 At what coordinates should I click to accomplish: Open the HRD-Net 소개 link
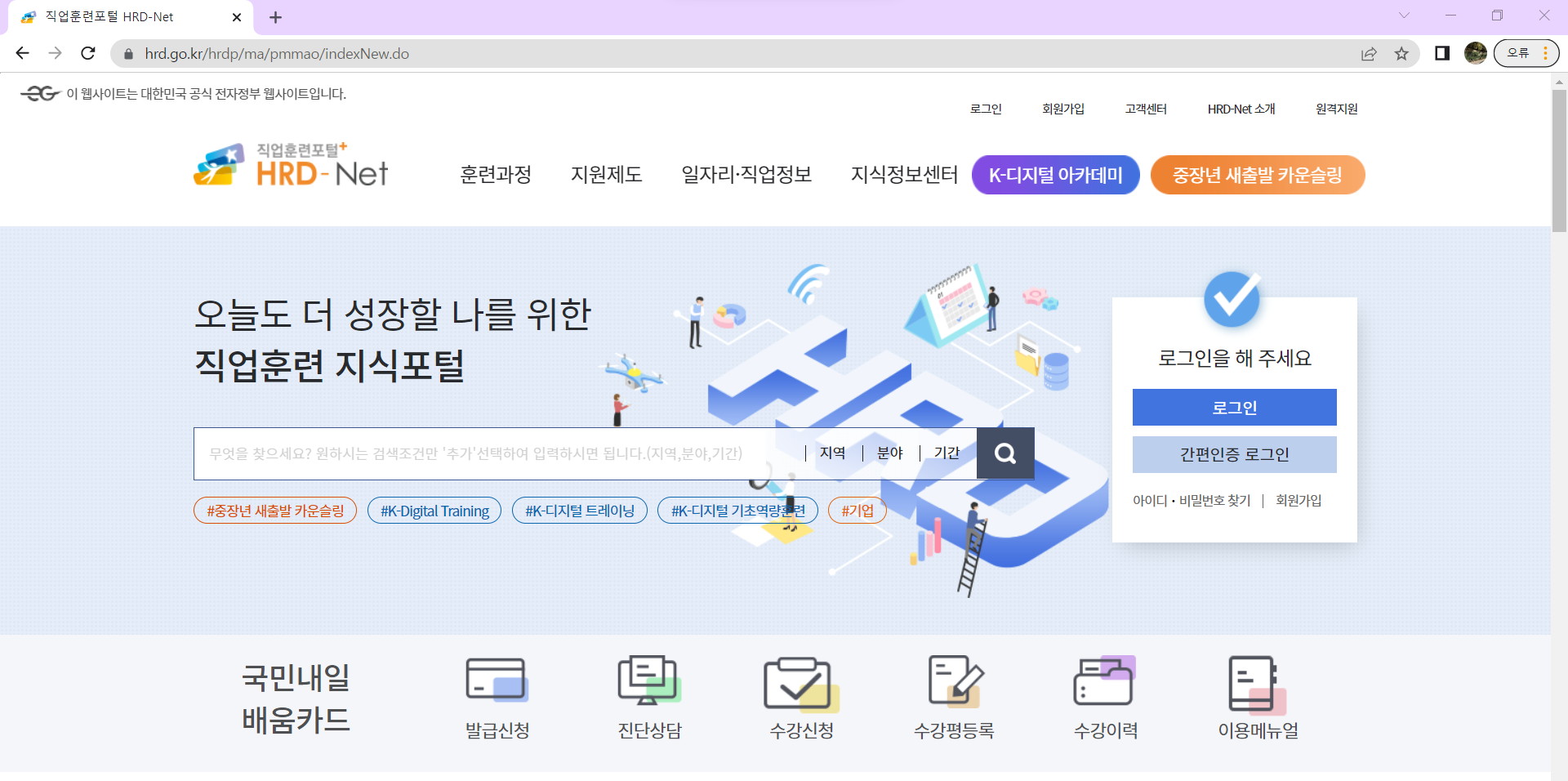click(1241, 109)
